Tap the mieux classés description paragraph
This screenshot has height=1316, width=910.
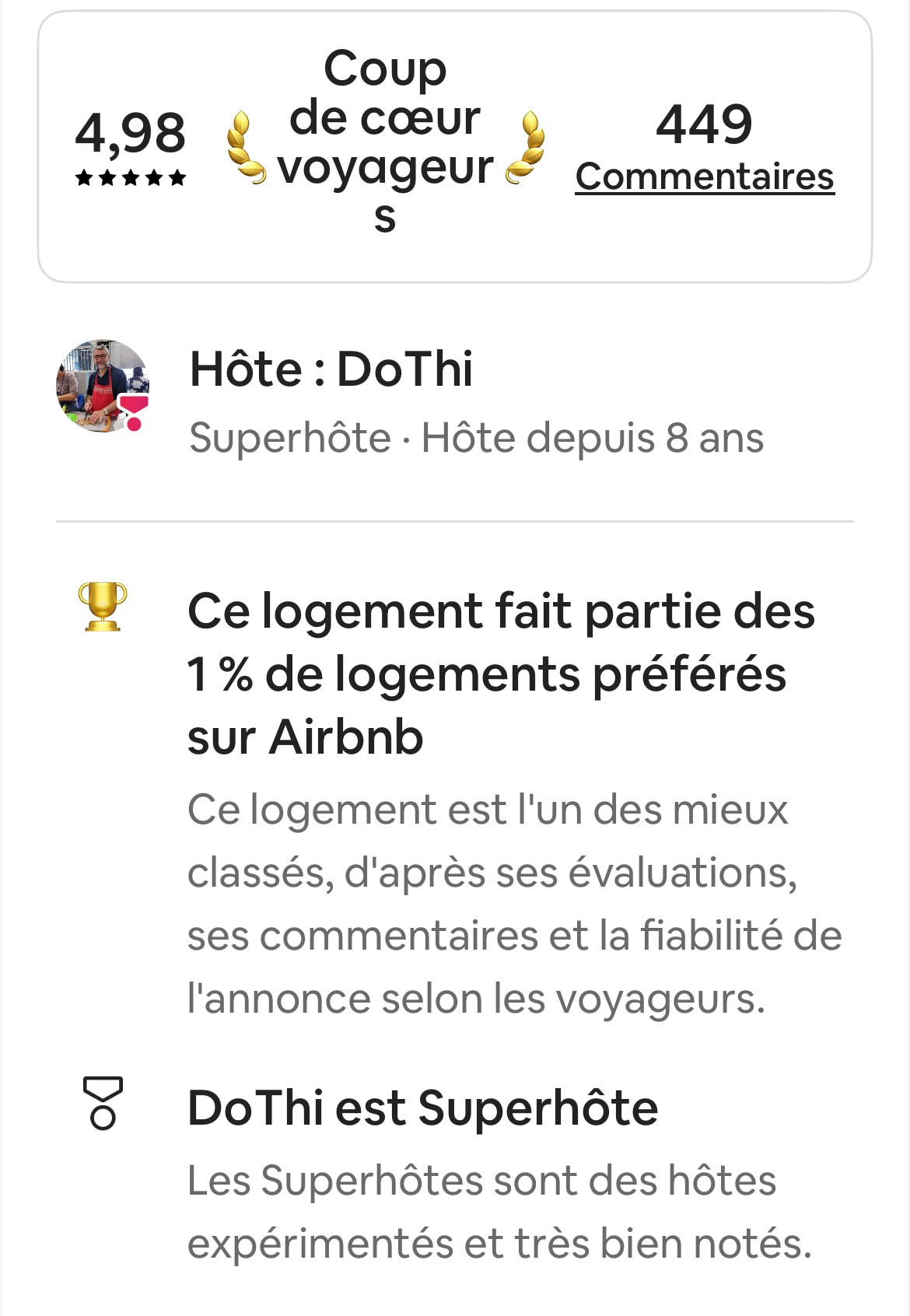click(515, 904)
